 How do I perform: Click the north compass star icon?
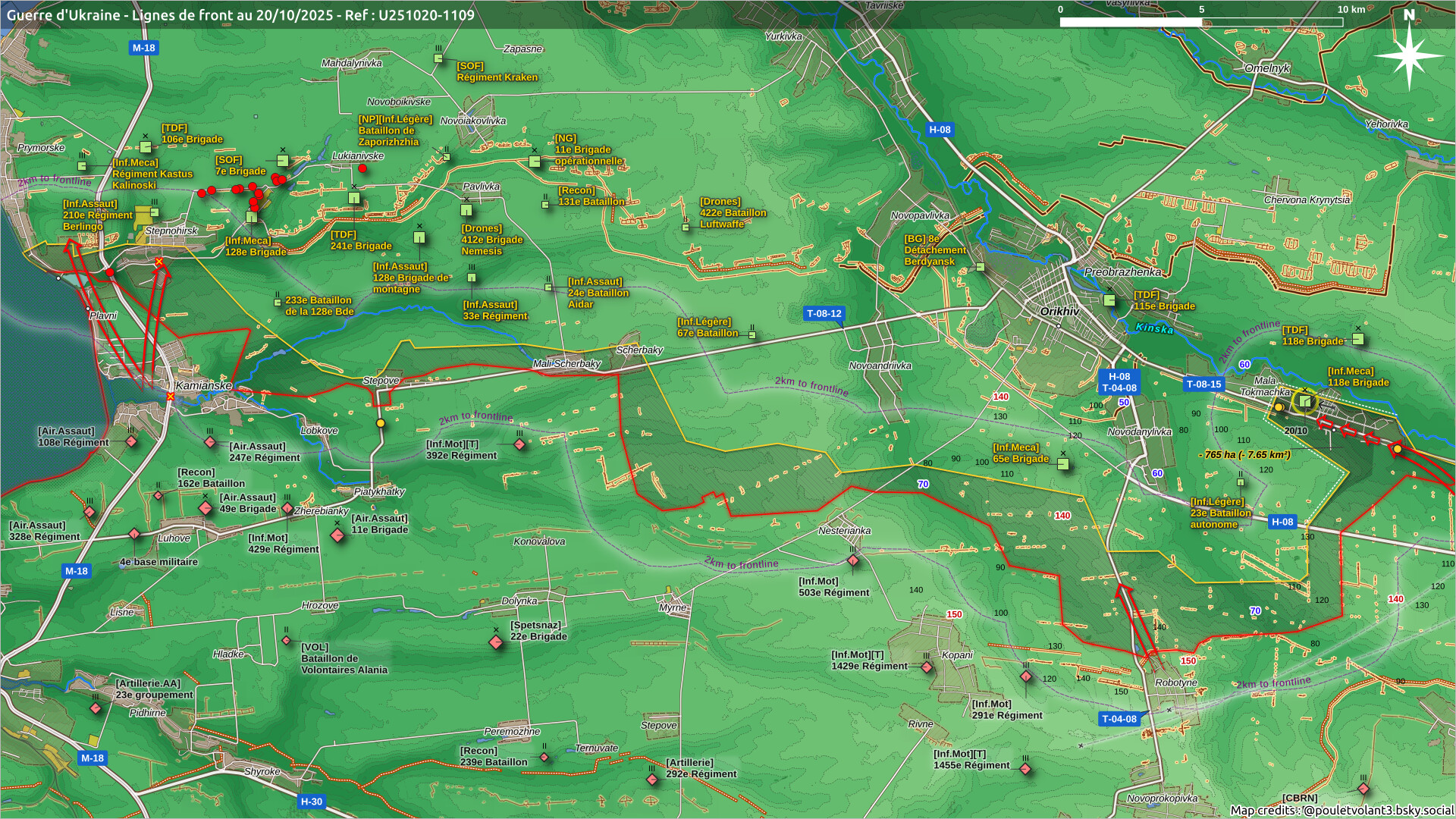click(x=1408, y=55)
